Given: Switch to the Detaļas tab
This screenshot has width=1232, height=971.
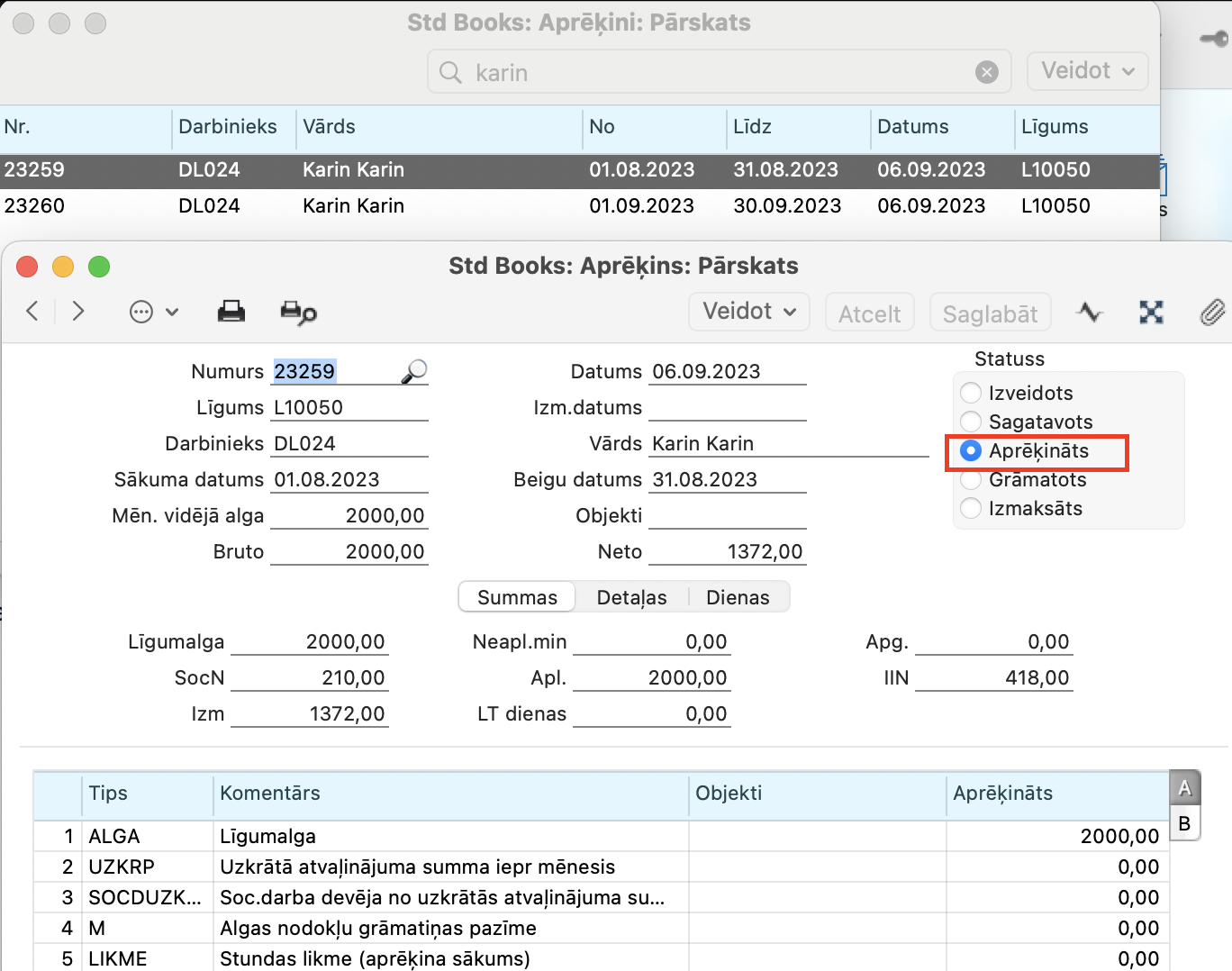Looking at the screenshot, I should click(x=631, y=597).
